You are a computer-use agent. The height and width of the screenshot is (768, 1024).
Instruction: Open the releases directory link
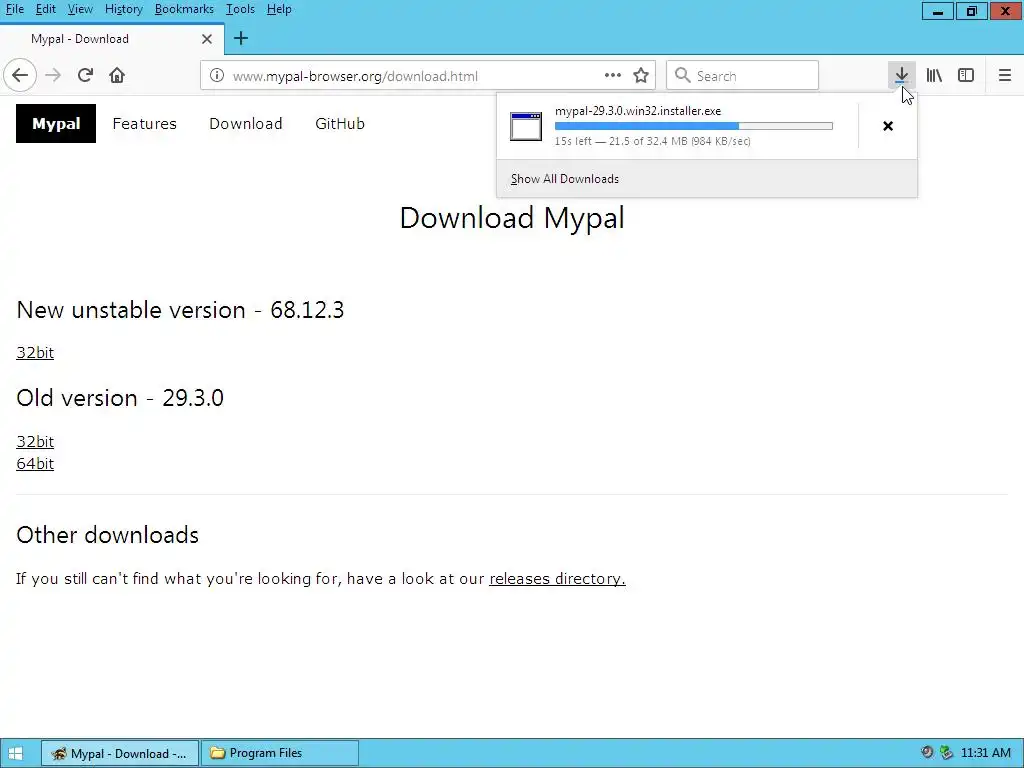pos(557,579)
